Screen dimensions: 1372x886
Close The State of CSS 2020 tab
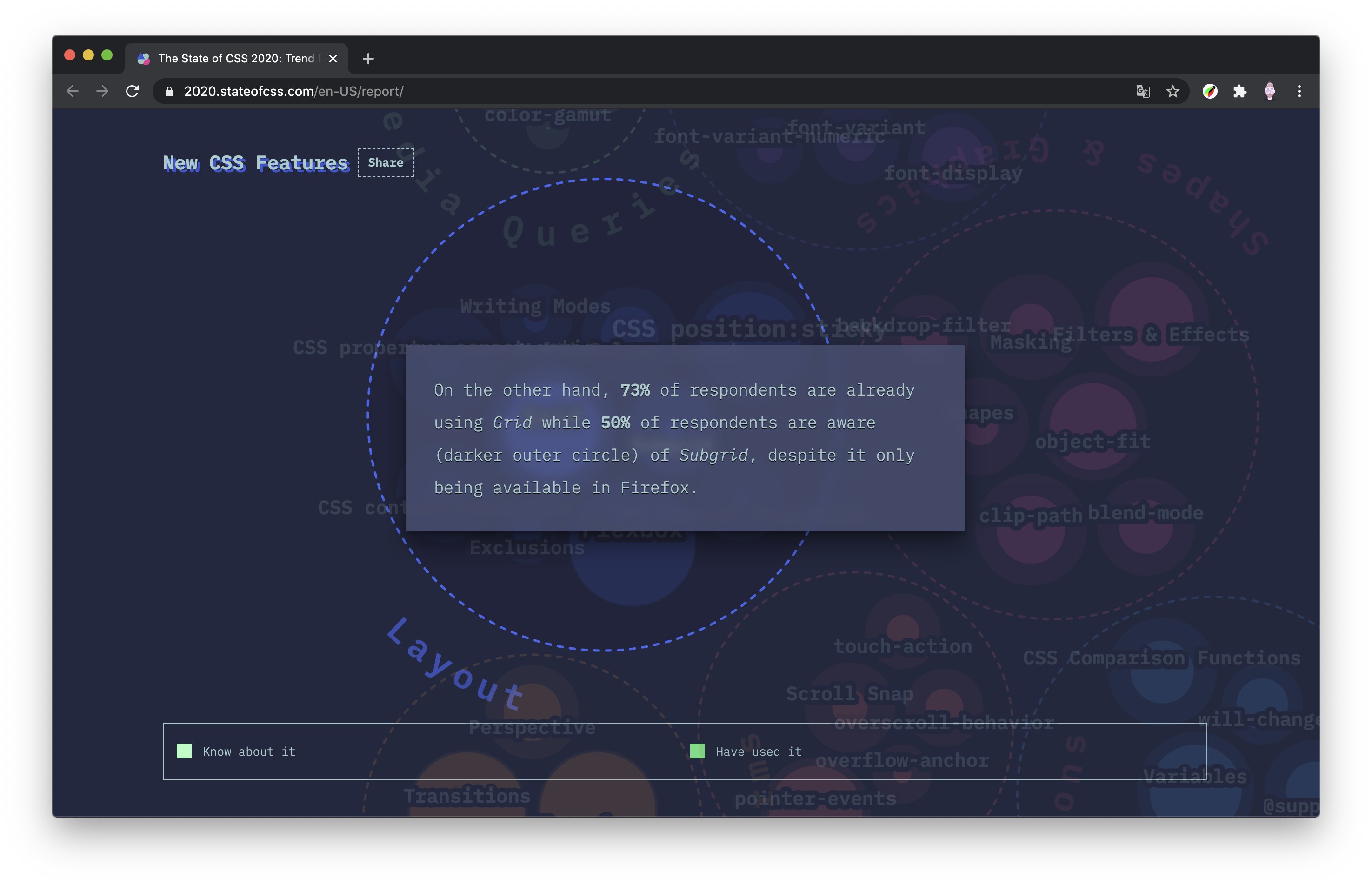point(333,59)
